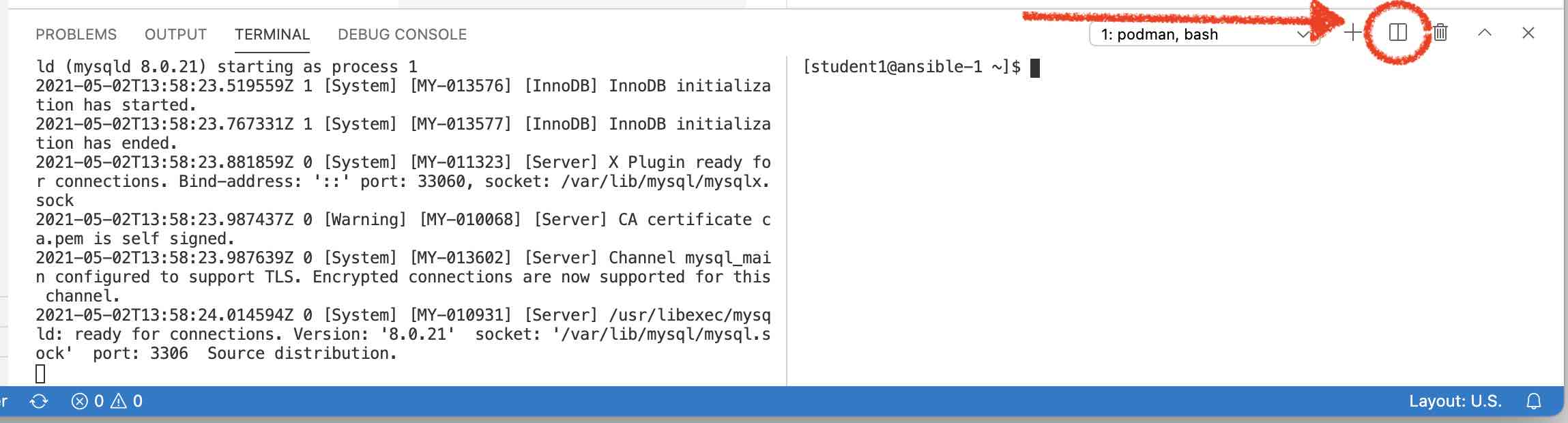This screenshot has height=423, width=1568.
Task: Select the TERMINAL tab
Action: click(272, 34)
